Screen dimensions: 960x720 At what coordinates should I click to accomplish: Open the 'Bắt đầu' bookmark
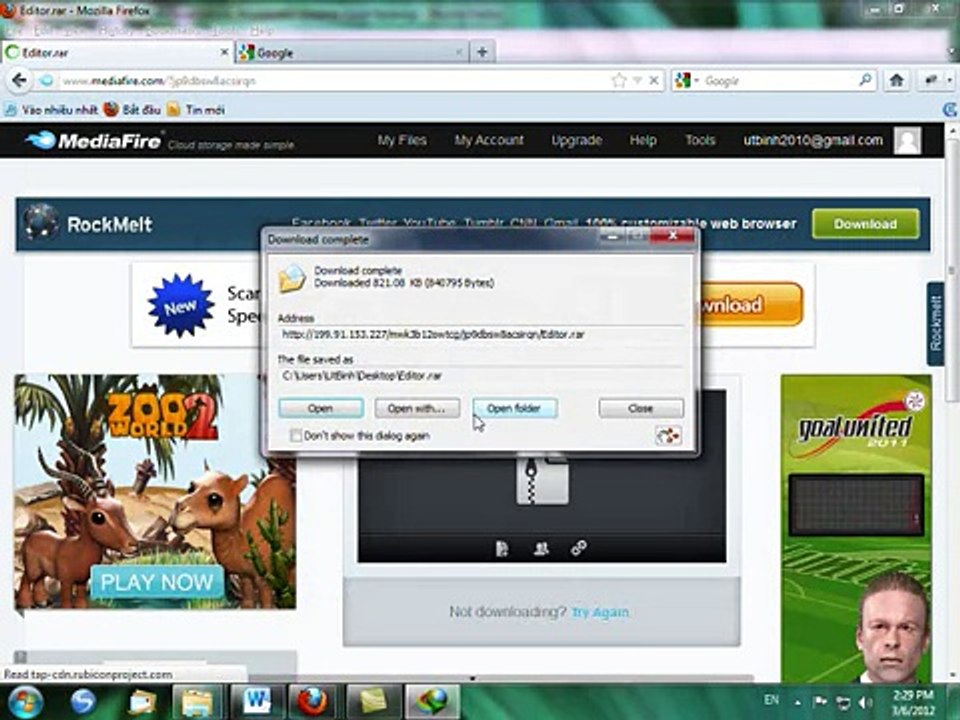pyautogui.click(x=132, y=110)
